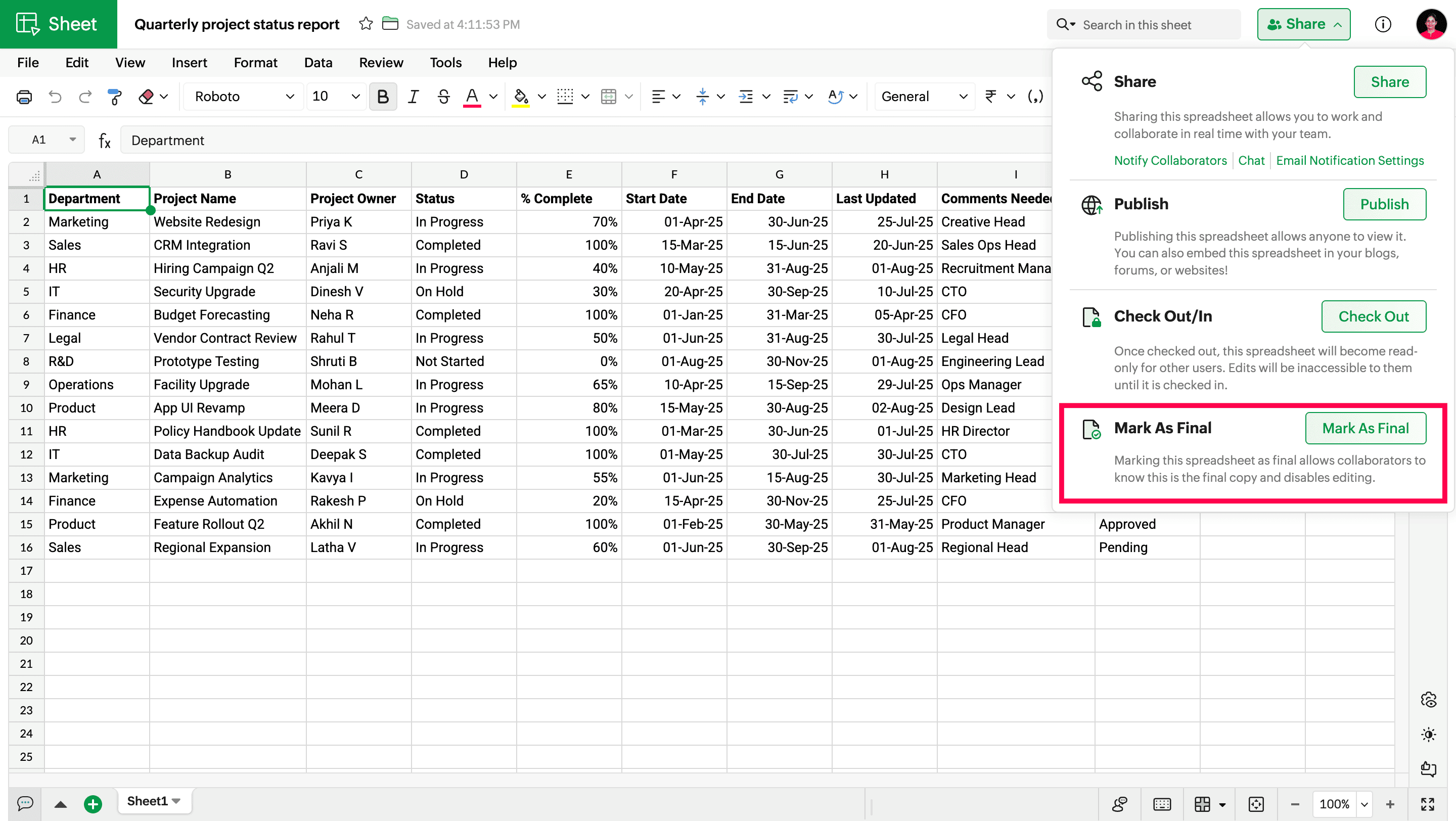Open the Roboto font family dropdown

pyautogui.click(x=244, y=97)
